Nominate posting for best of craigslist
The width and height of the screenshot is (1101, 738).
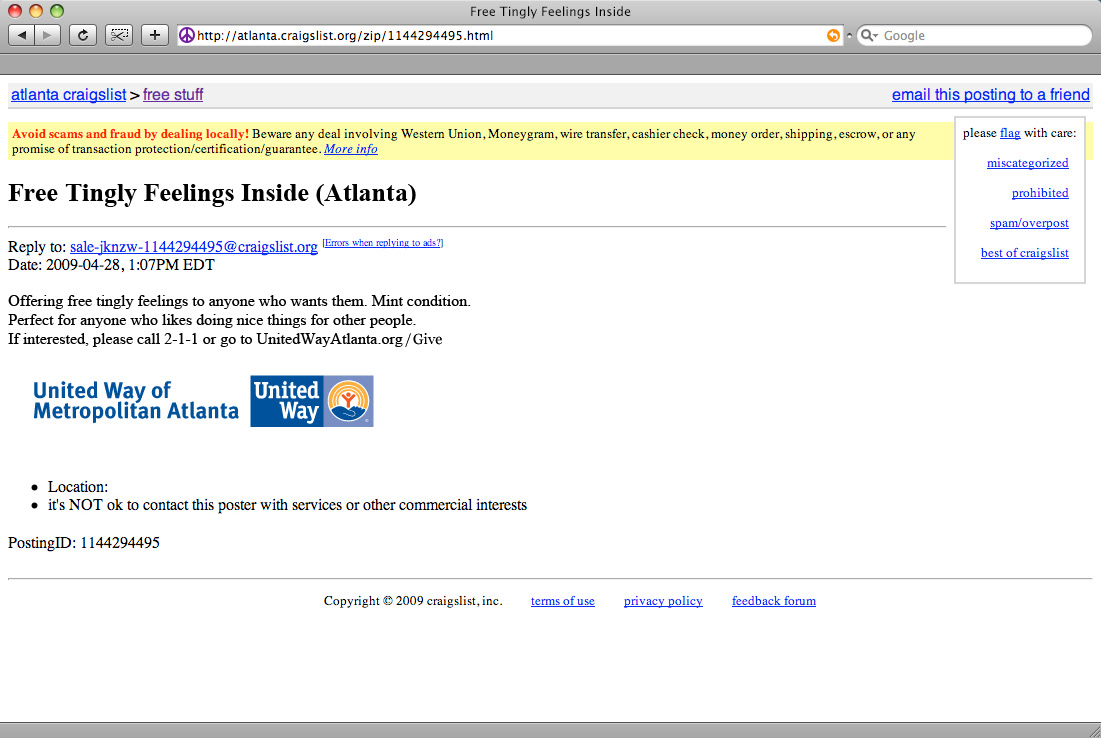(x=1024, y=253)
